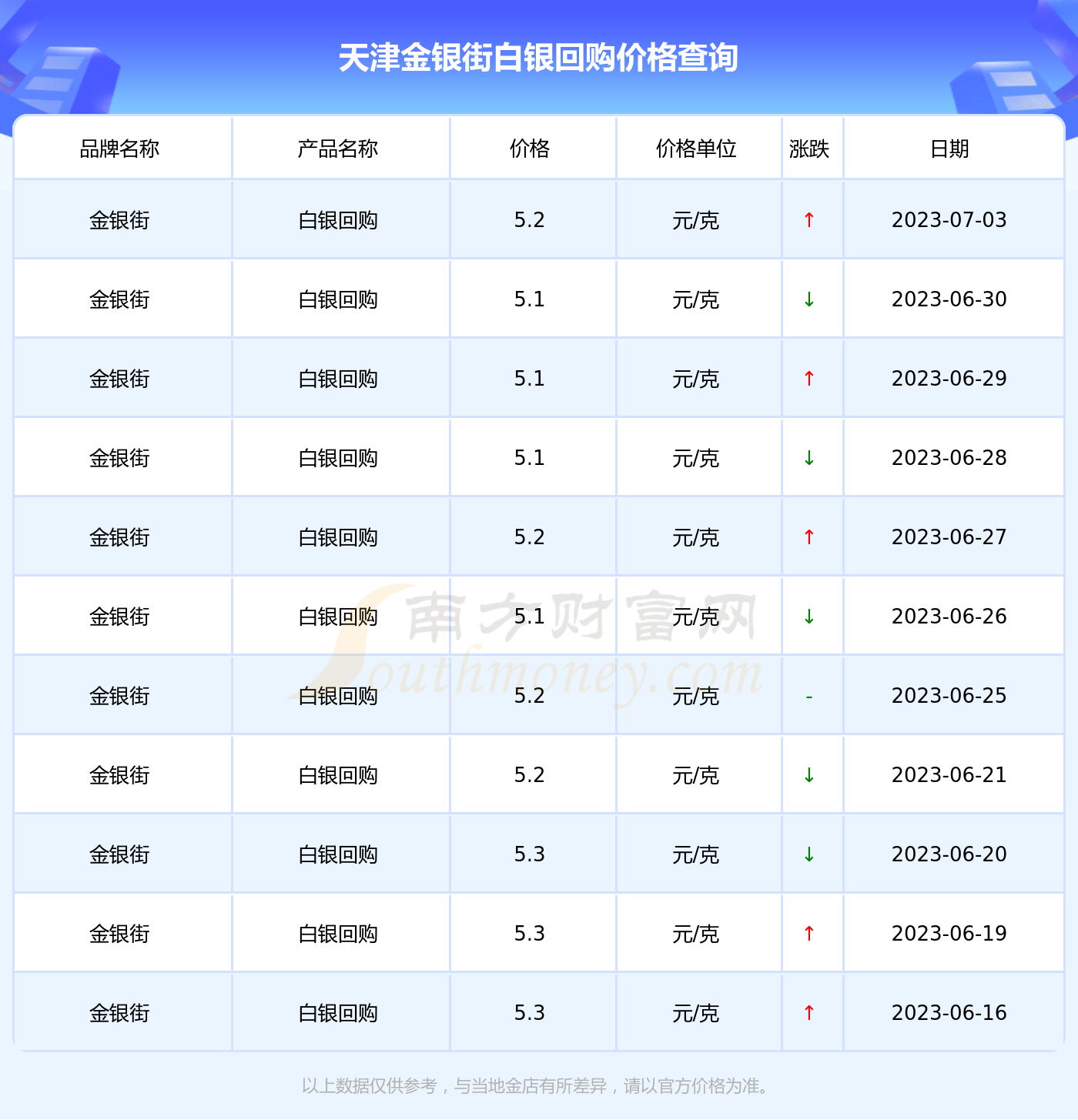Click the red up arrow for 2023-06-27
This screenshot has width=1078, height=1120.
coord(809,537)
